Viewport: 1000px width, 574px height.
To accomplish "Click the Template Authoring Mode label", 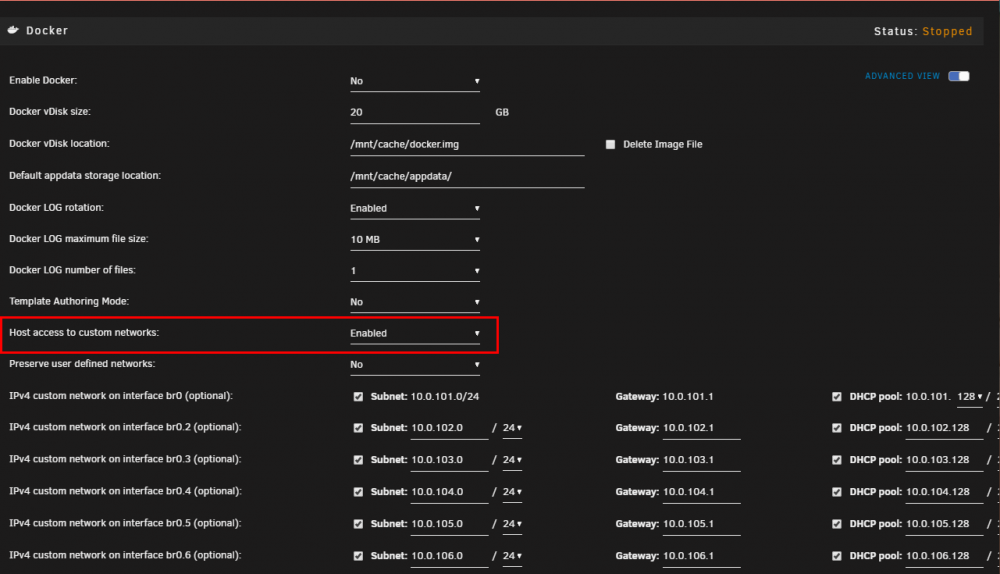I will click(69, 301).
